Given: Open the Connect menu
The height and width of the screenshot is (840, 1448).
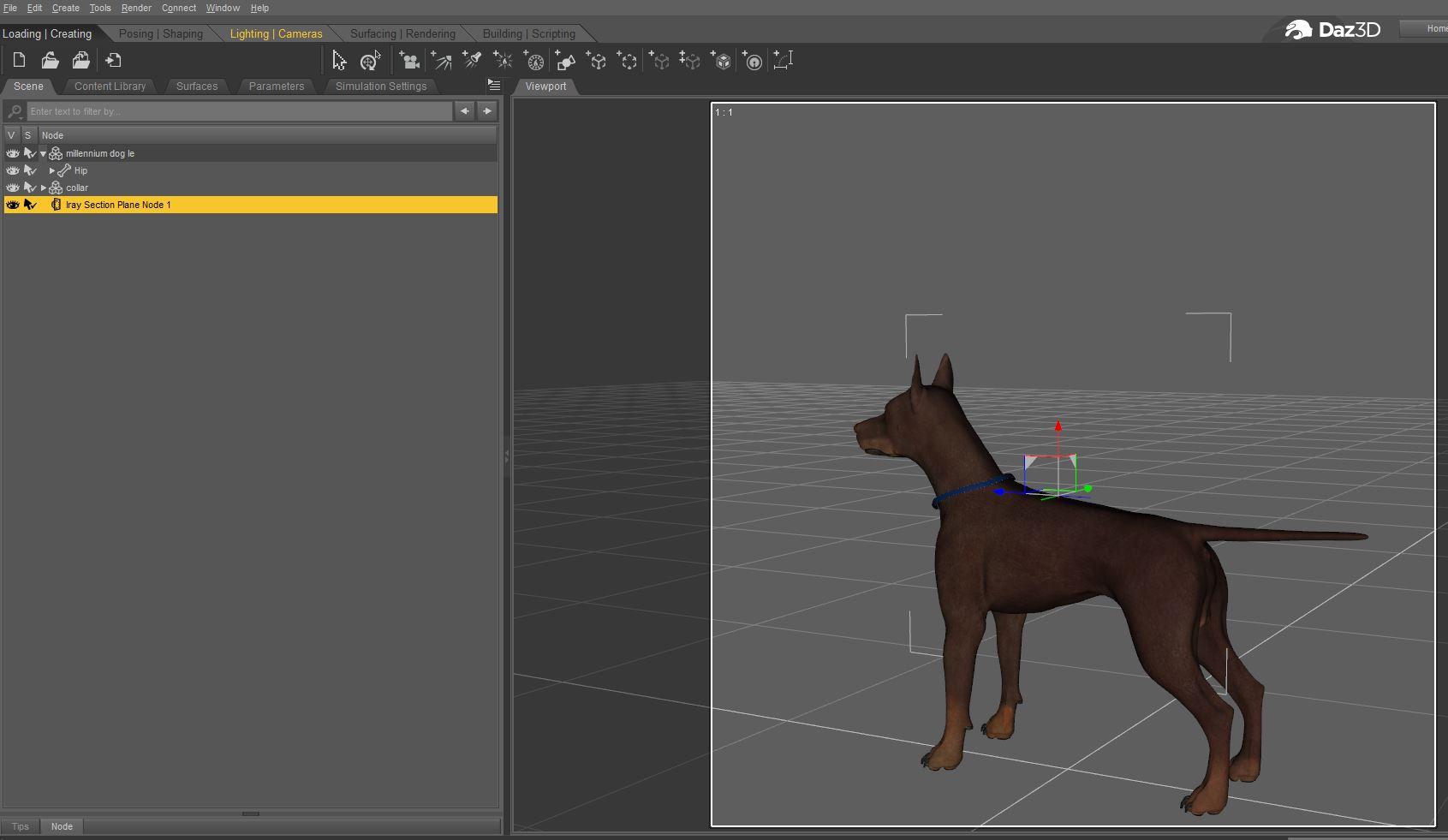Looking at the screenshot, I should (179, 8).
